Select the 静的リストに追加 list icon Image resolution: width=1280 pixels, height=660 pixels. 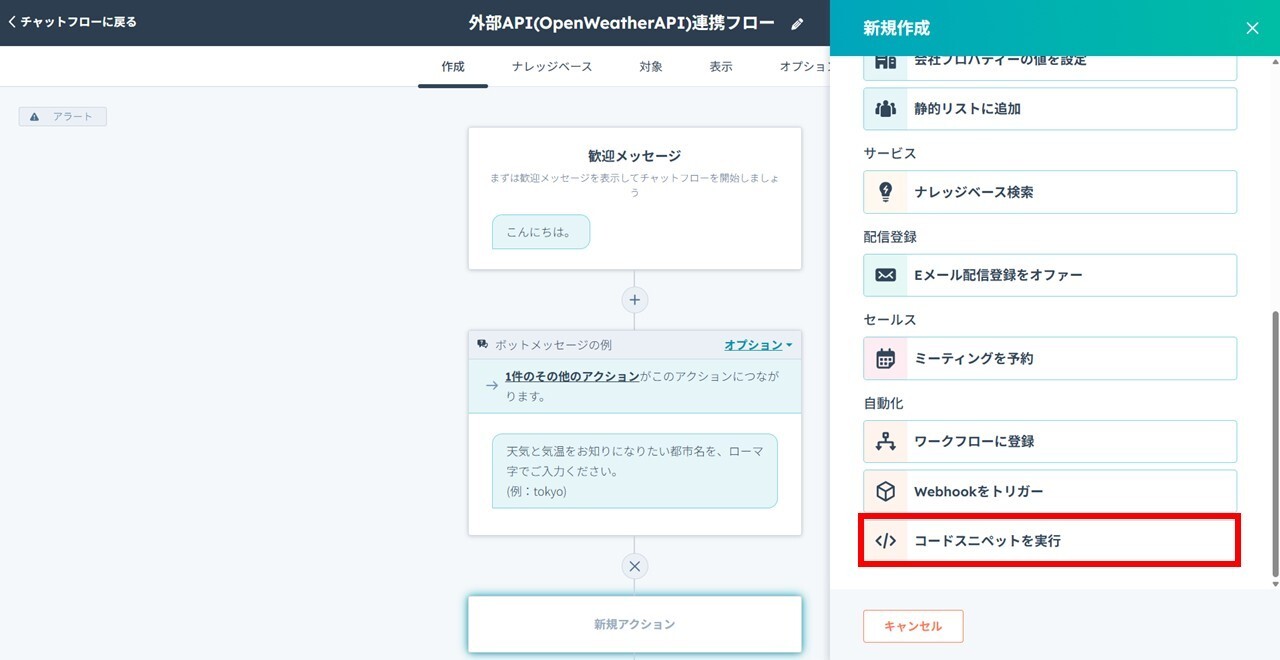click(886, 109)
